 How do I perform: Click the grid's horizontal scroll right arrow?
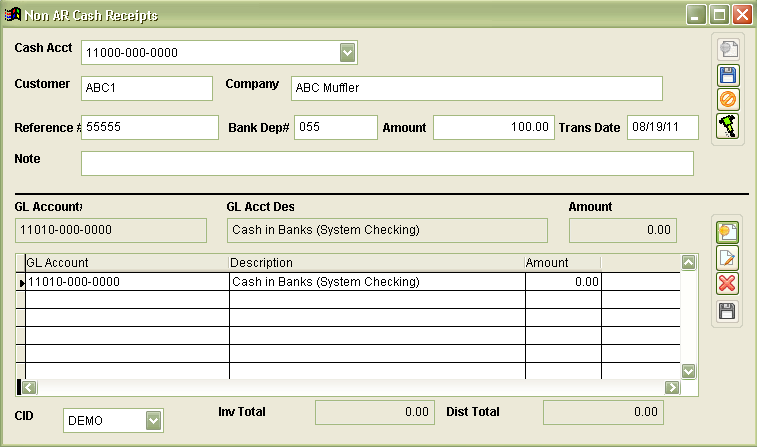pos(672,387)
